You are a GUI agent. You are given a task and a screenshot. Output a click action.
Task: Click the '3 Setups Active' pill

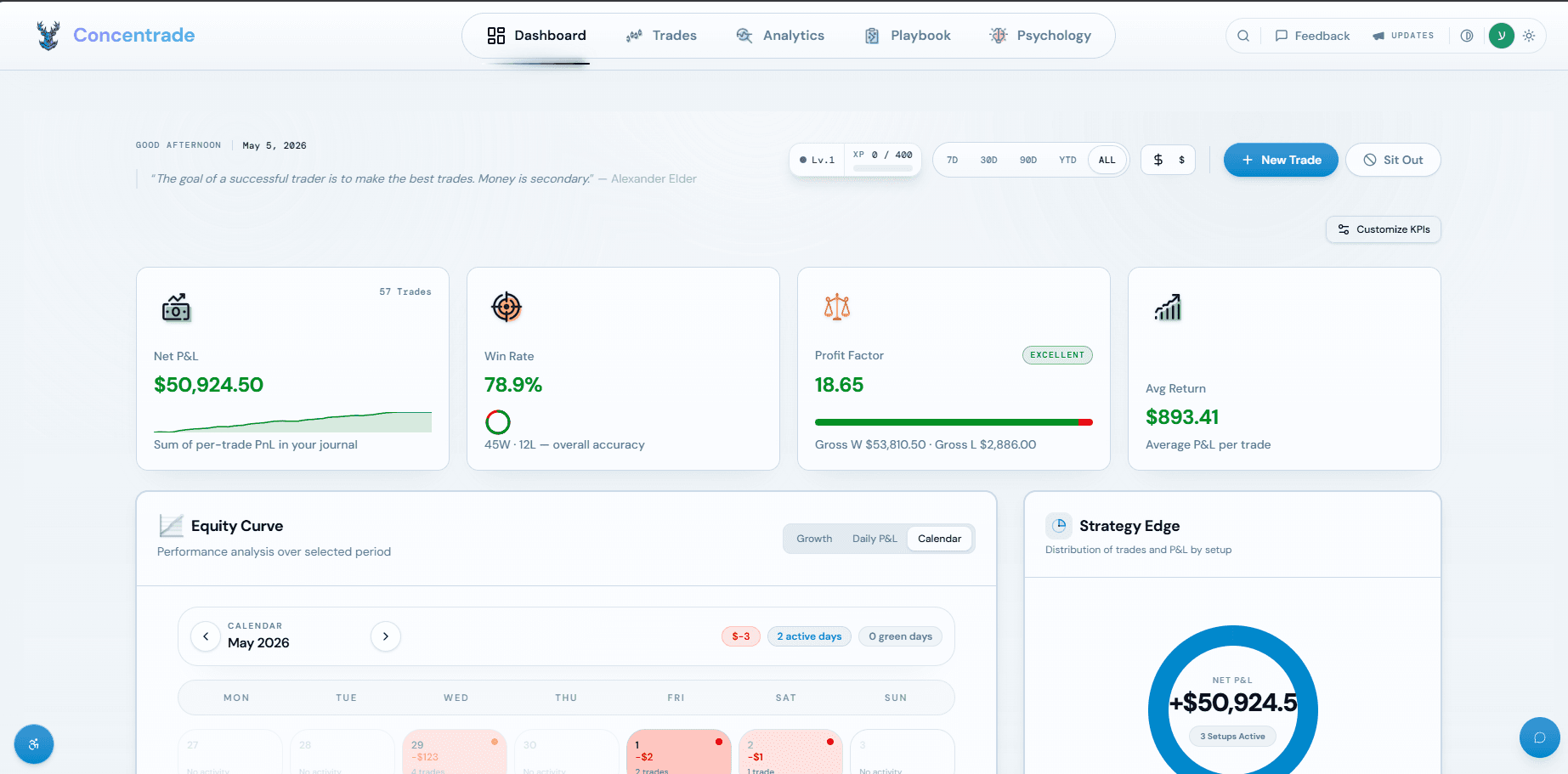point(1232,737)
